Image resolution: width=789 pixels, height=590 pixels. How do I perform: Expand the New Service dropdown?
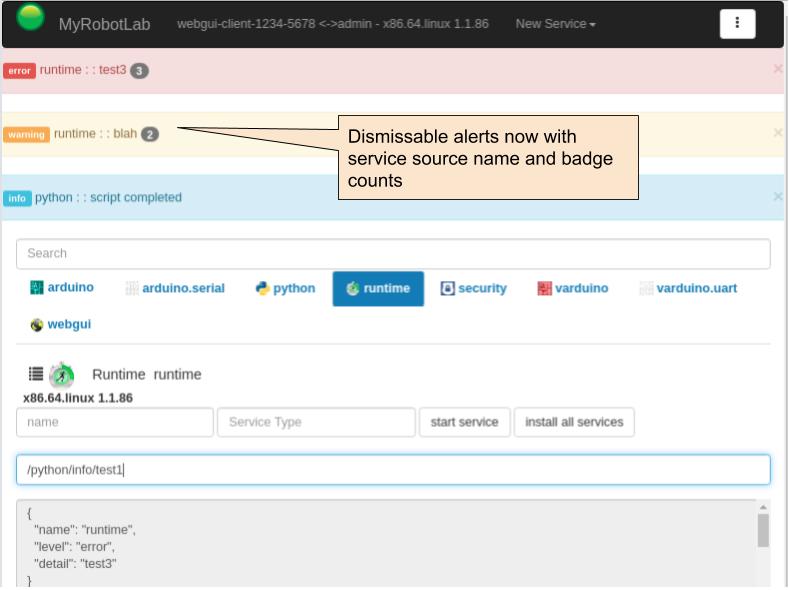pyautogui.click(x=555, y=24)
